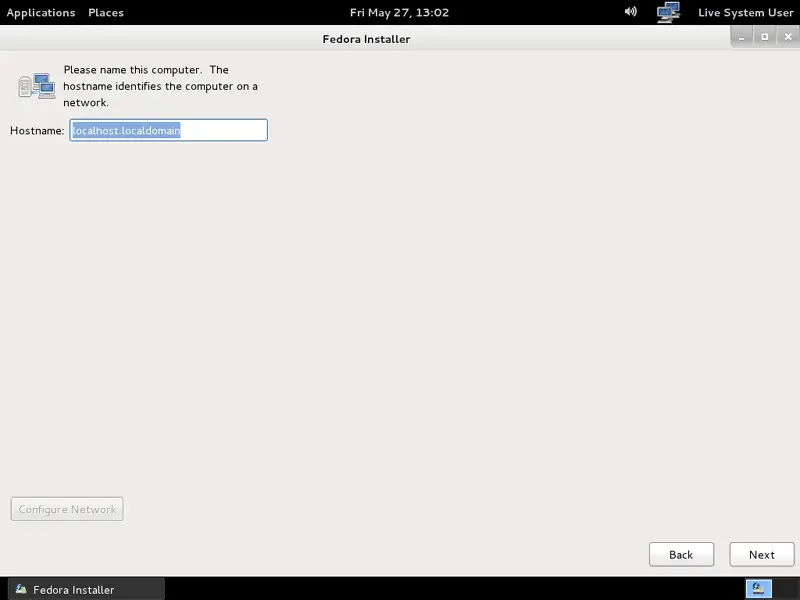
Task: Open the clock showing Fri May 27, 13:02
Action: pos(399,12)
